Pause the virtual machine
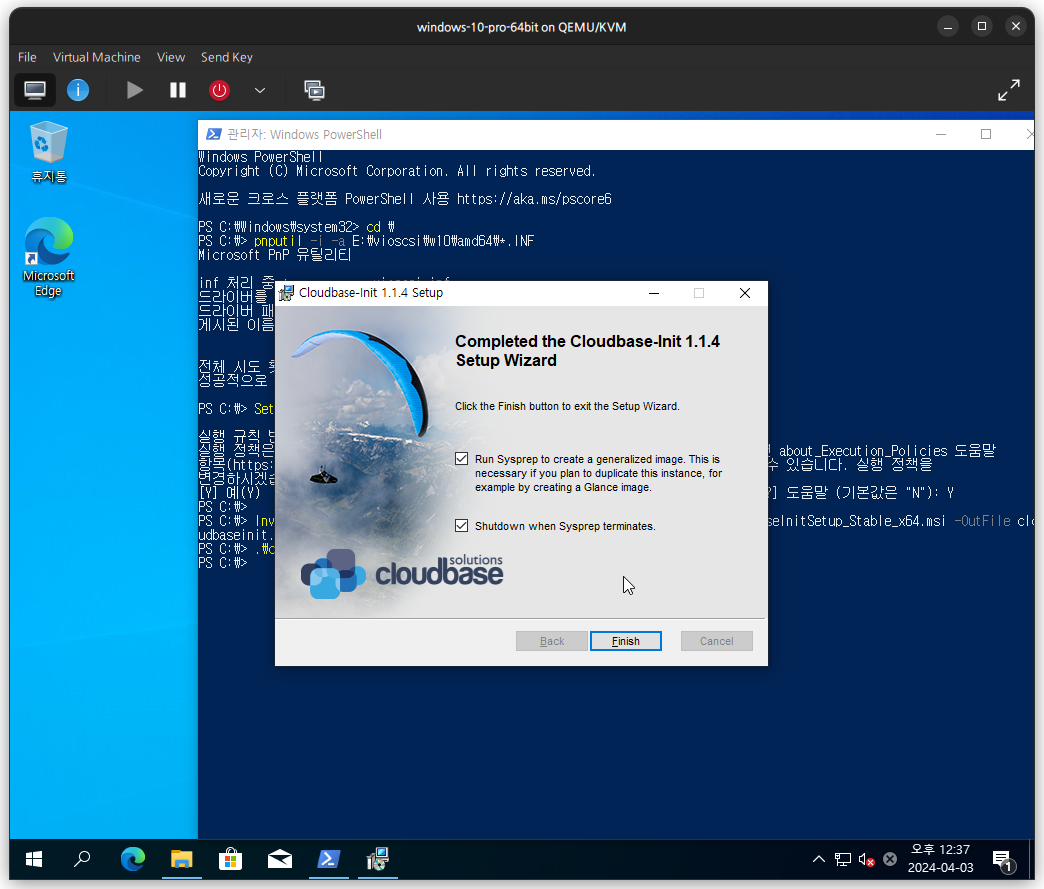 [178, 90]
